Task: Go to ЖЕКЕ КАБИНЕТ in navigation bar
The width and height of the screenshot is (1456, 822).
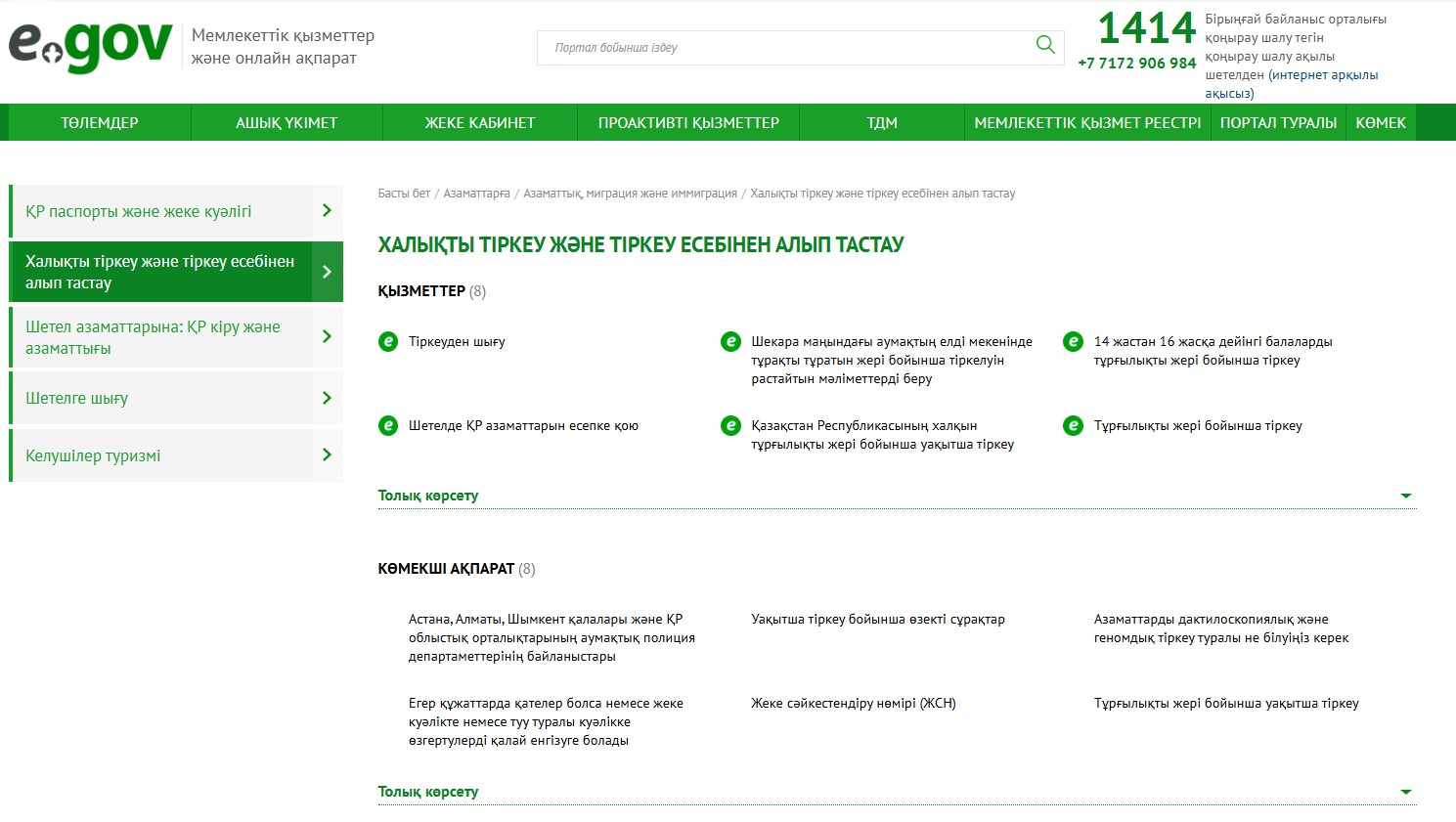Action: click(479, 123)
